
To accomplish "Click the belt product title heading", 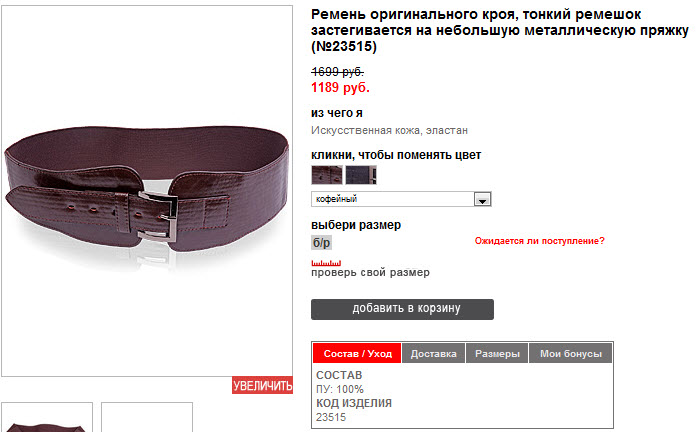I will [x=500, y=30].
